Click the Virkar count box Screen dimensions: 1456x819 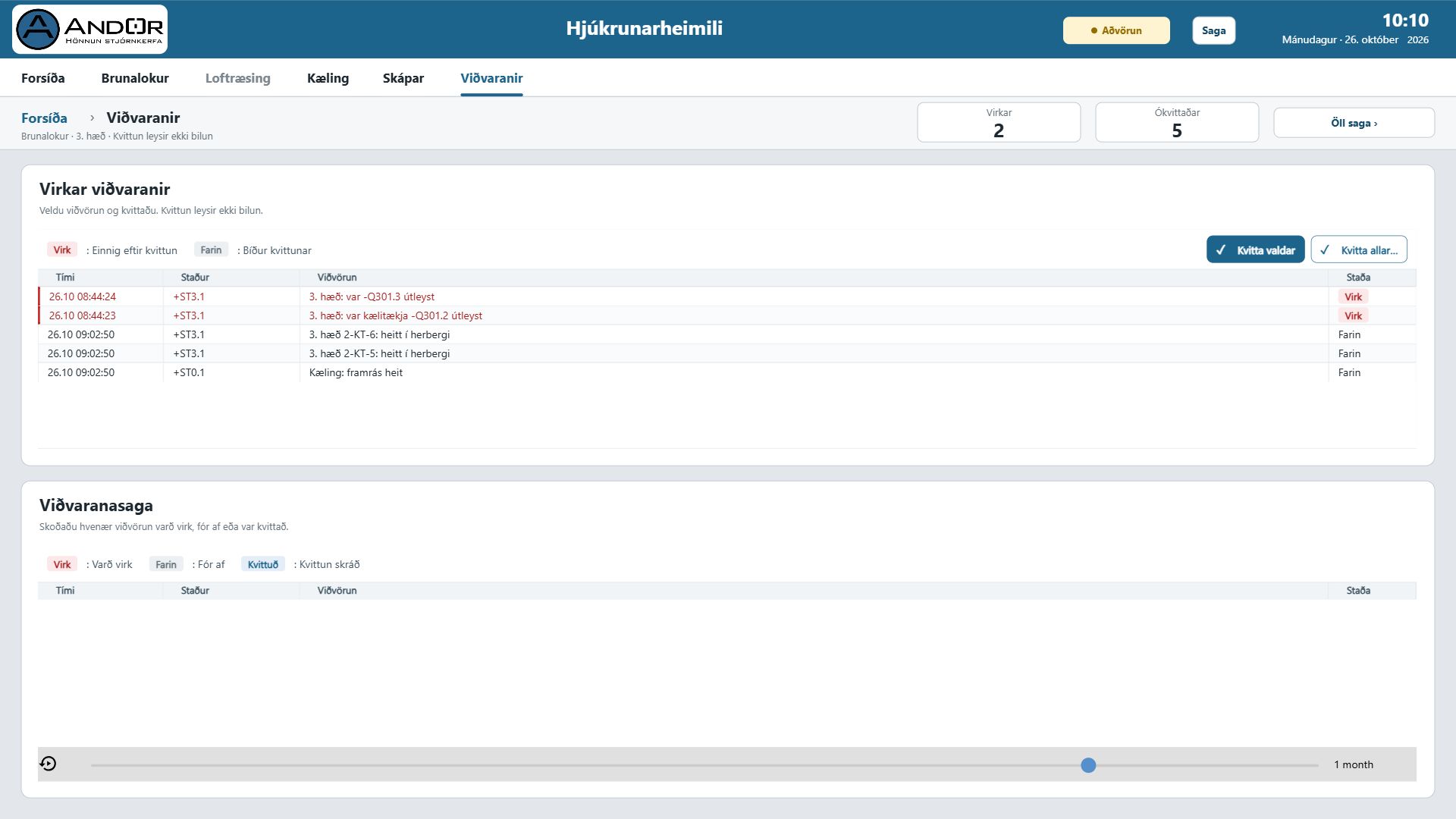[999, 122]
